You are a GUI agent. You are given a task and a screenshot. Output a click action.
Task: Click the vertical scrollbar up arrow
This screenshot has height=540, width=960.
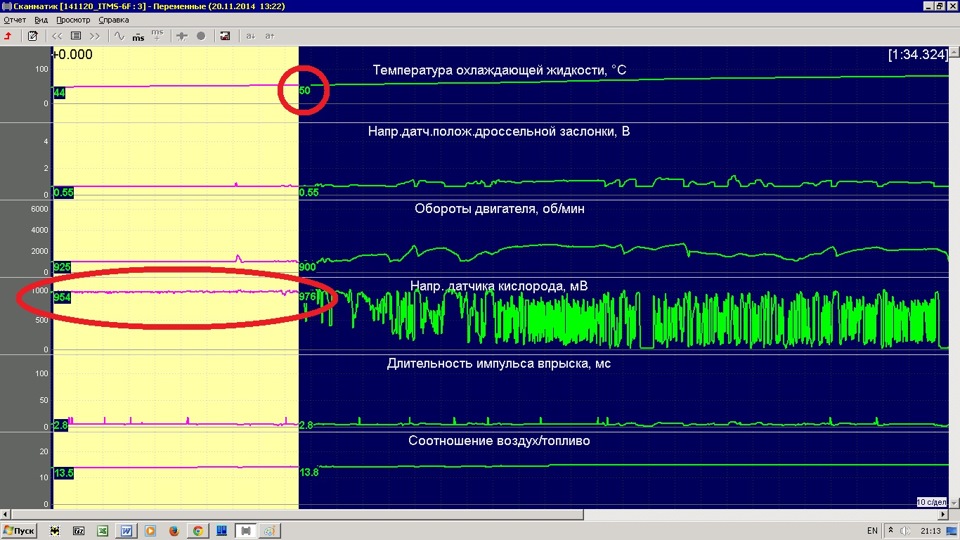pos(954,53)
